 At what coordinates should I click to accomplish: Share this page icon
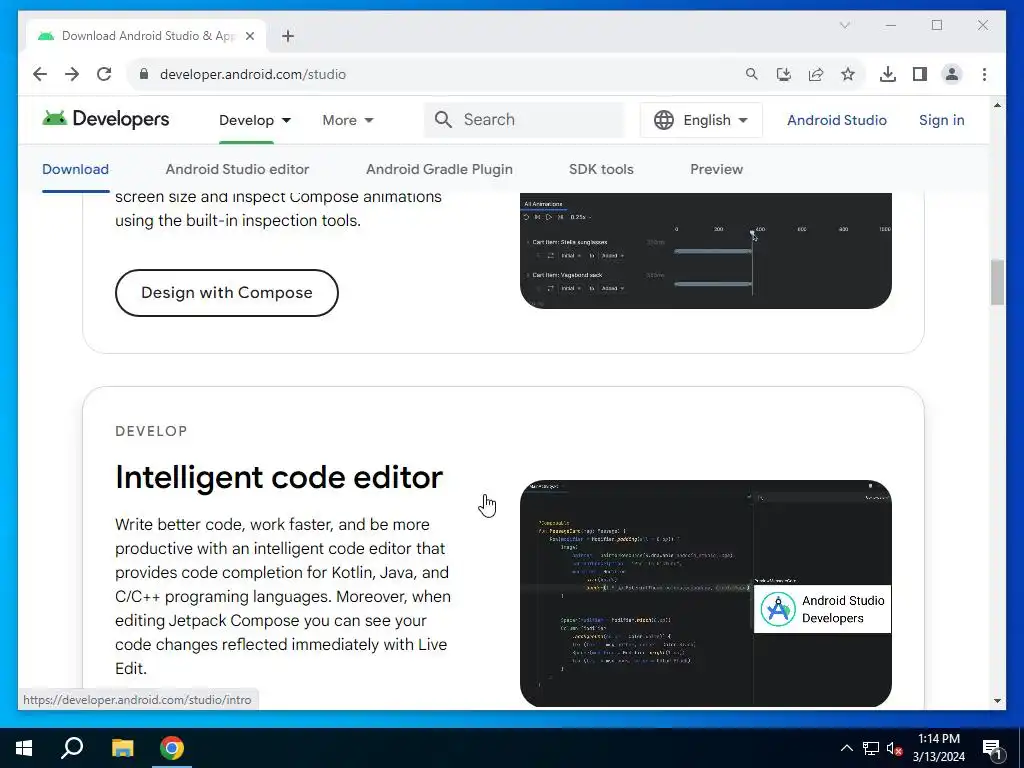point(816,74)
